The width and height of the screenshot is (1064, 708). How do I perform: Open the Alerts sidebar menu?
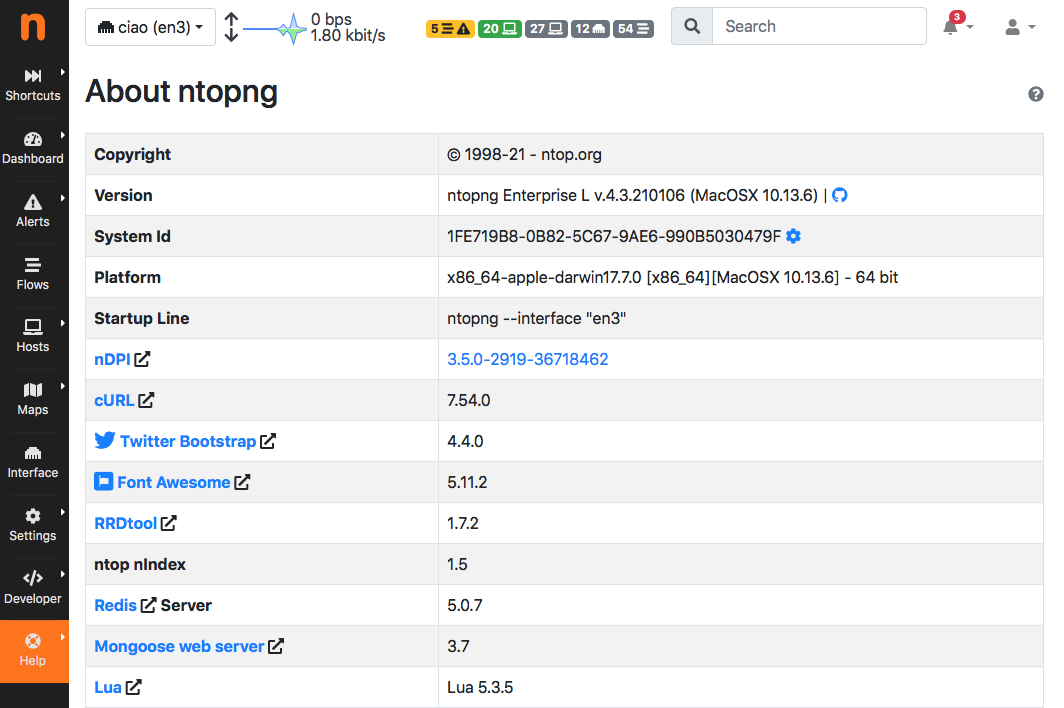point(34,211)
